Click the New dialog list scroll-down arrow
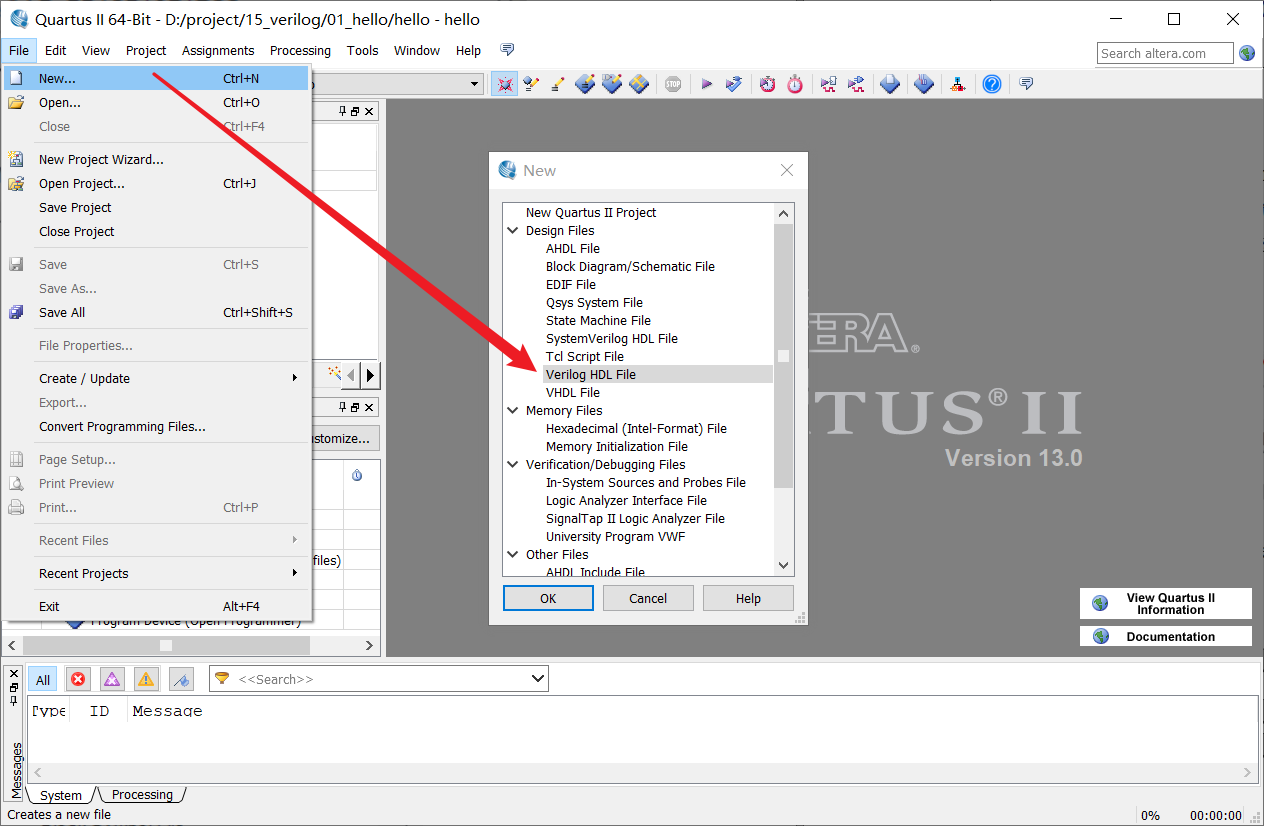The image size is (1264, 826). (x=783, y=565)
